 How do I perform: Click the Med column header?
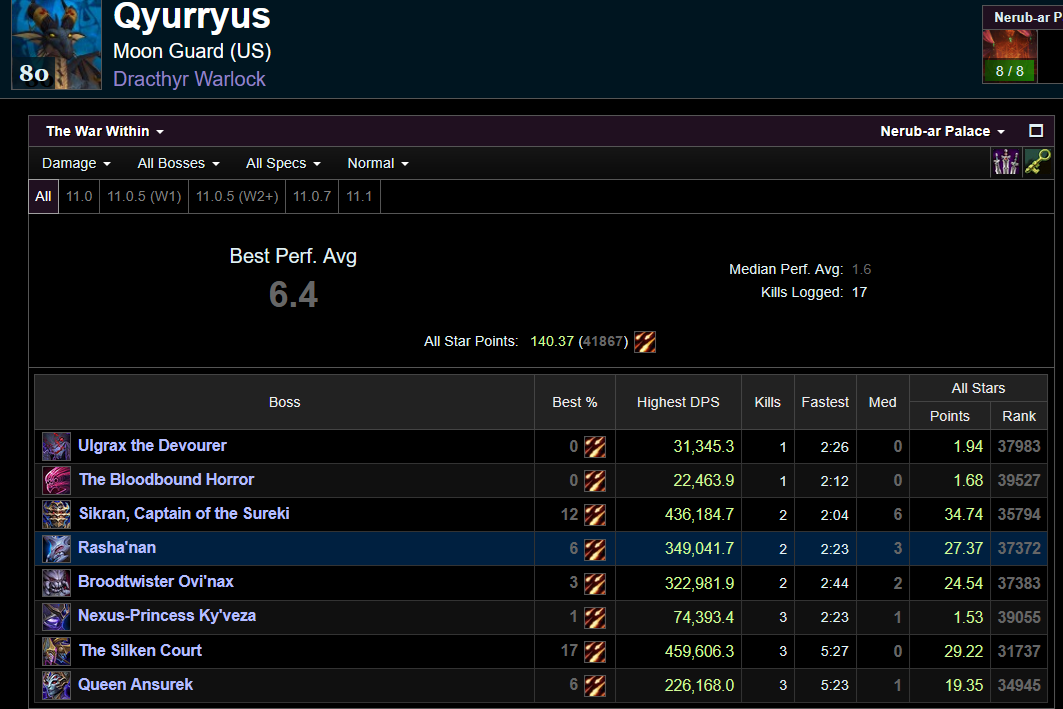883,403
